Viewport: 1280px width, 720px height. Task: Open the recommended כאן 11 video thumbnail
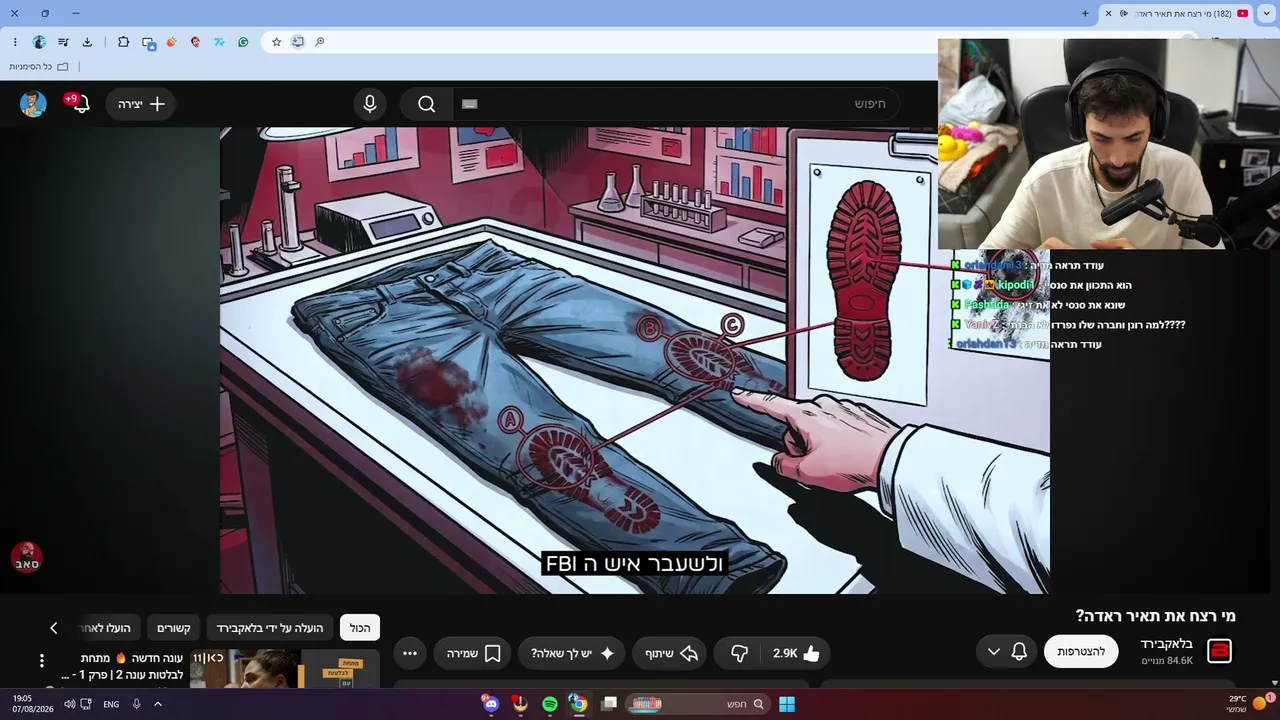coord(285,669)
